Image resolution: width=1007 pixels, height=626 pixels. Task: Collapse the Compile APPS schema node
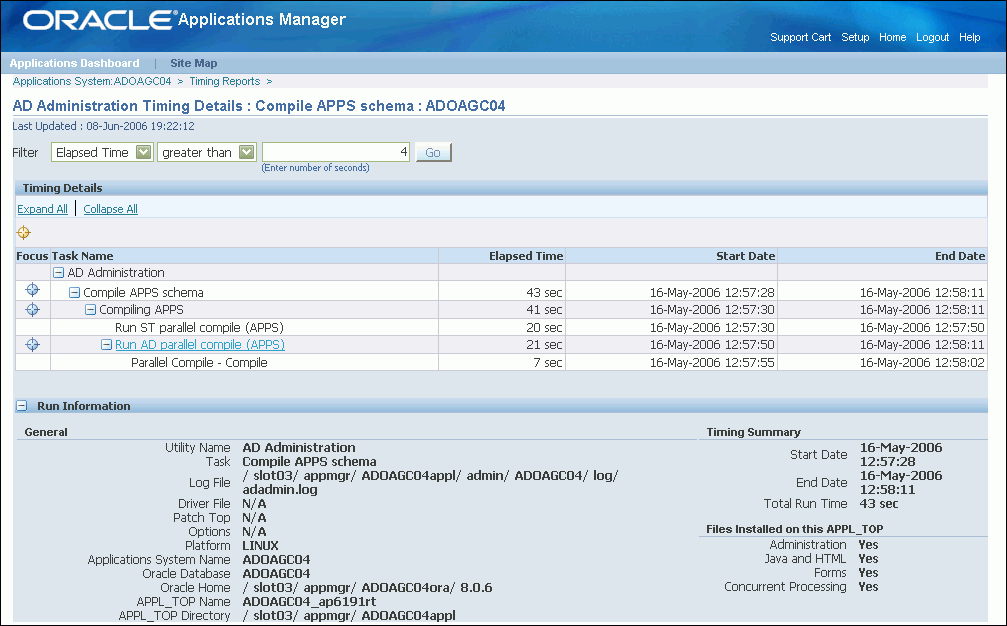(74, 293)
